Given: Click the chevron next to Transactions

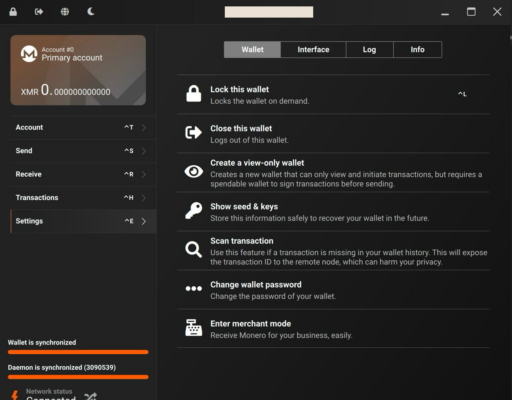Looking at the screenshot, I should click(144, 198).
